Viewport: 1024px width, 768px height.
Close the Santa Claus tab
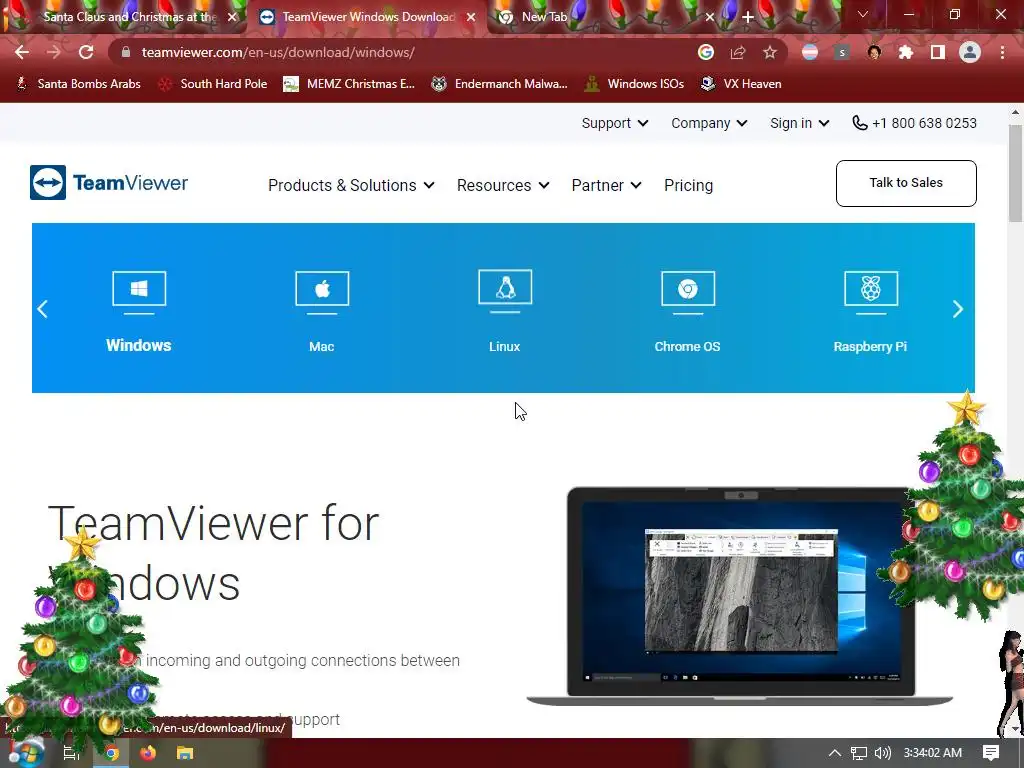(x=232, y=17)
